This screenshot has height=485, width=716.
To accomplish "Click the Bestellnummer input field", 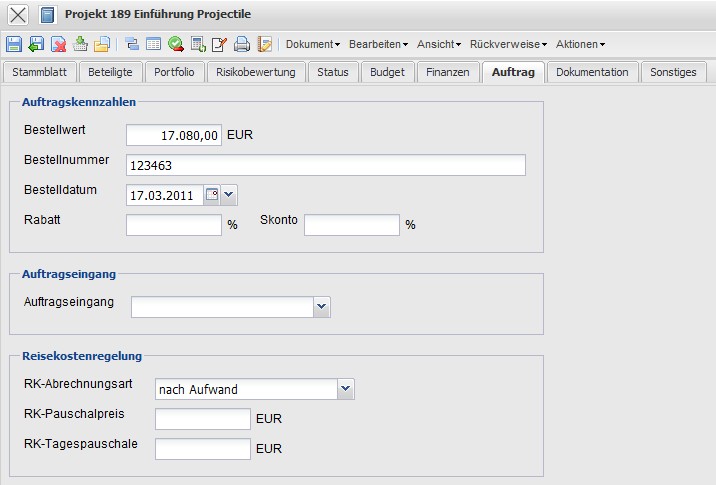I will point(326,166).
